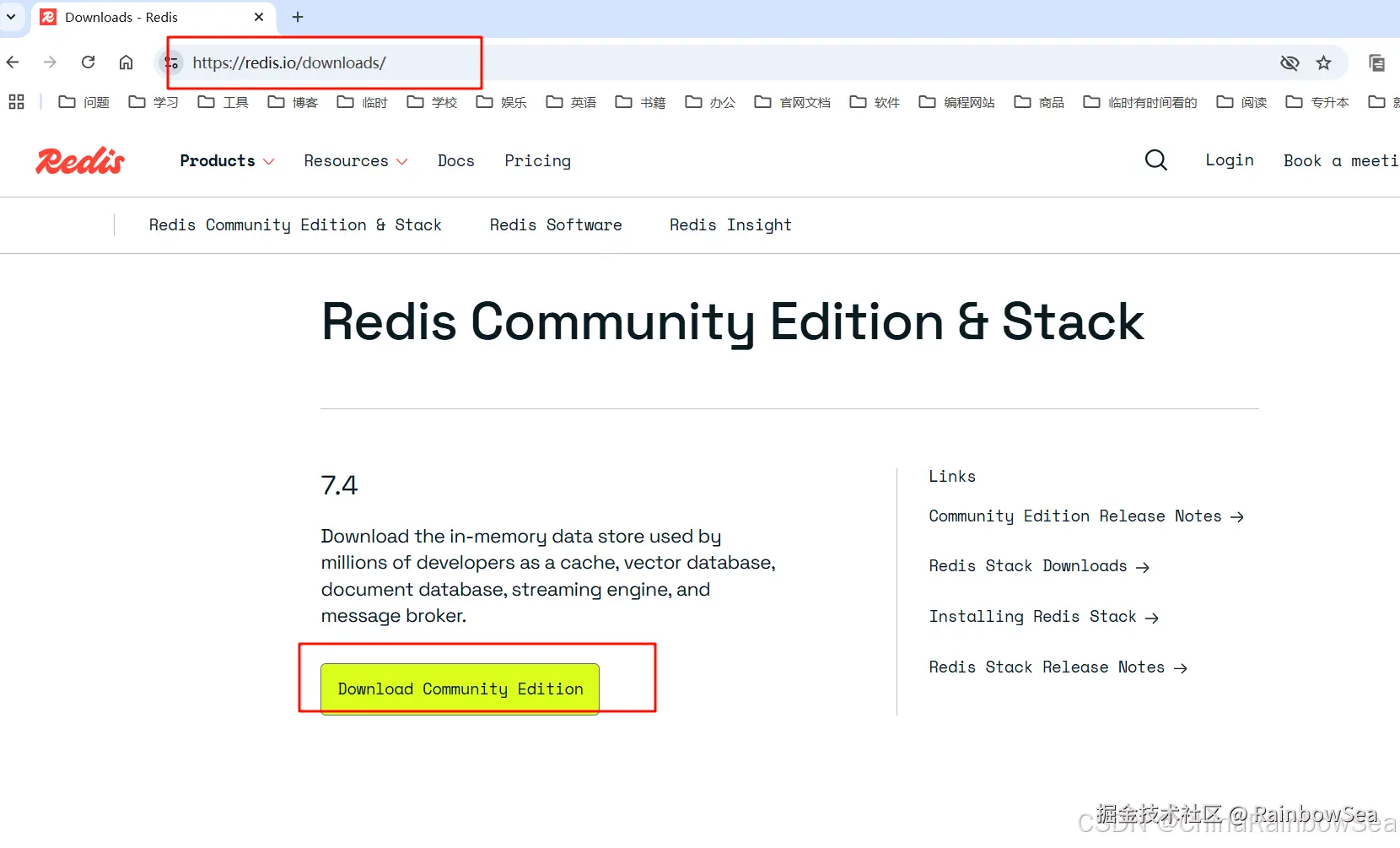1400x848 pixels.
Task: Open the 专升本 bookmark folder
Action: (1317, 102)
